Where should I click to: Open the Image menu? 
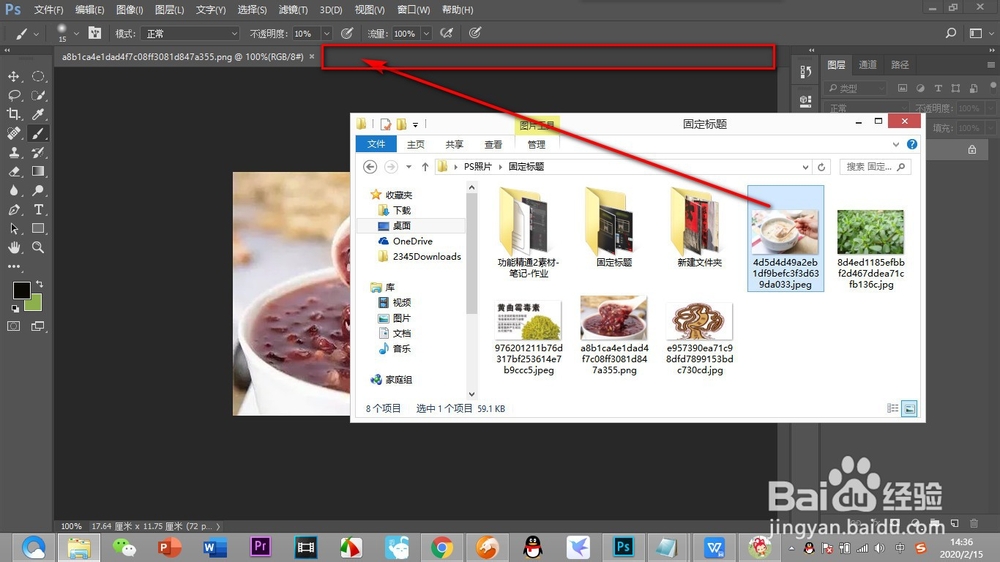(x=129, y=10)
